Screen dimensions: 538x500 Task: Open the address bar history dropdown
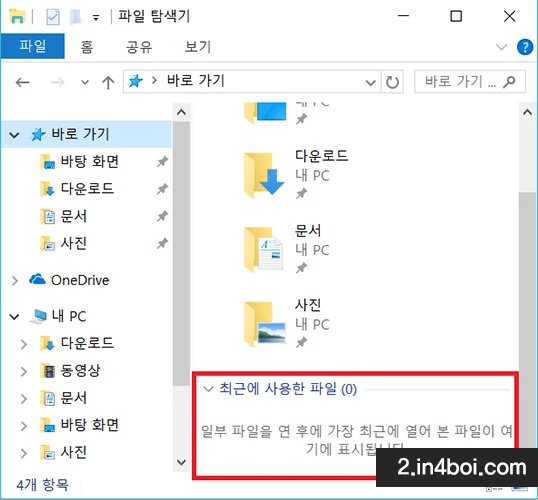pyautogui.click(x=371, y=82)
